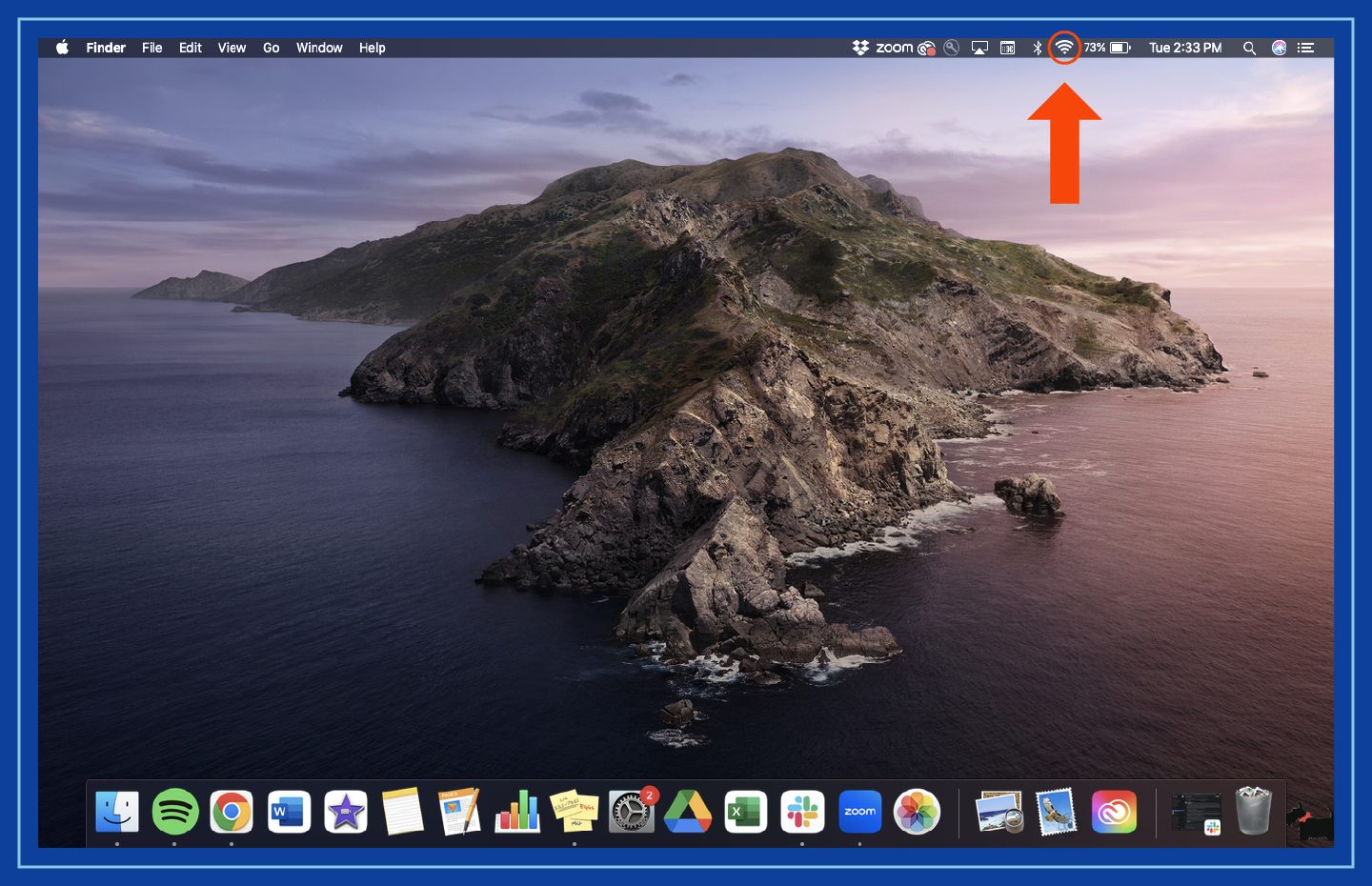Open Slack from the Dock
The image size is (1372, 886).
coord(802,812)
